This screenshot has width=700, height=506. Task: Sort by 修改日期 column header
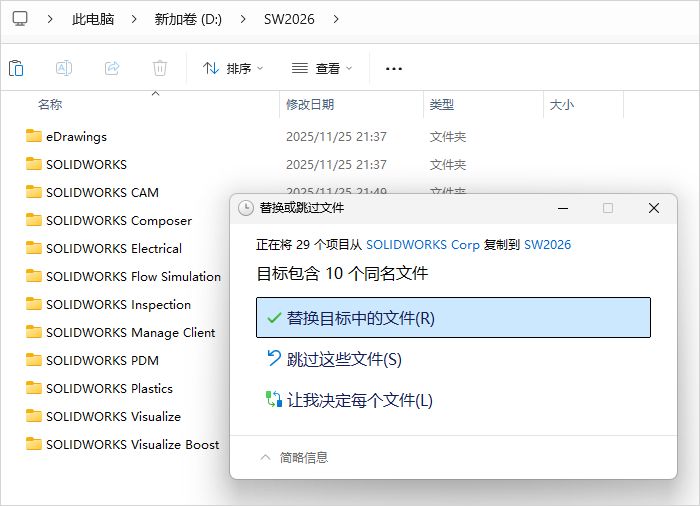[310, 105]
